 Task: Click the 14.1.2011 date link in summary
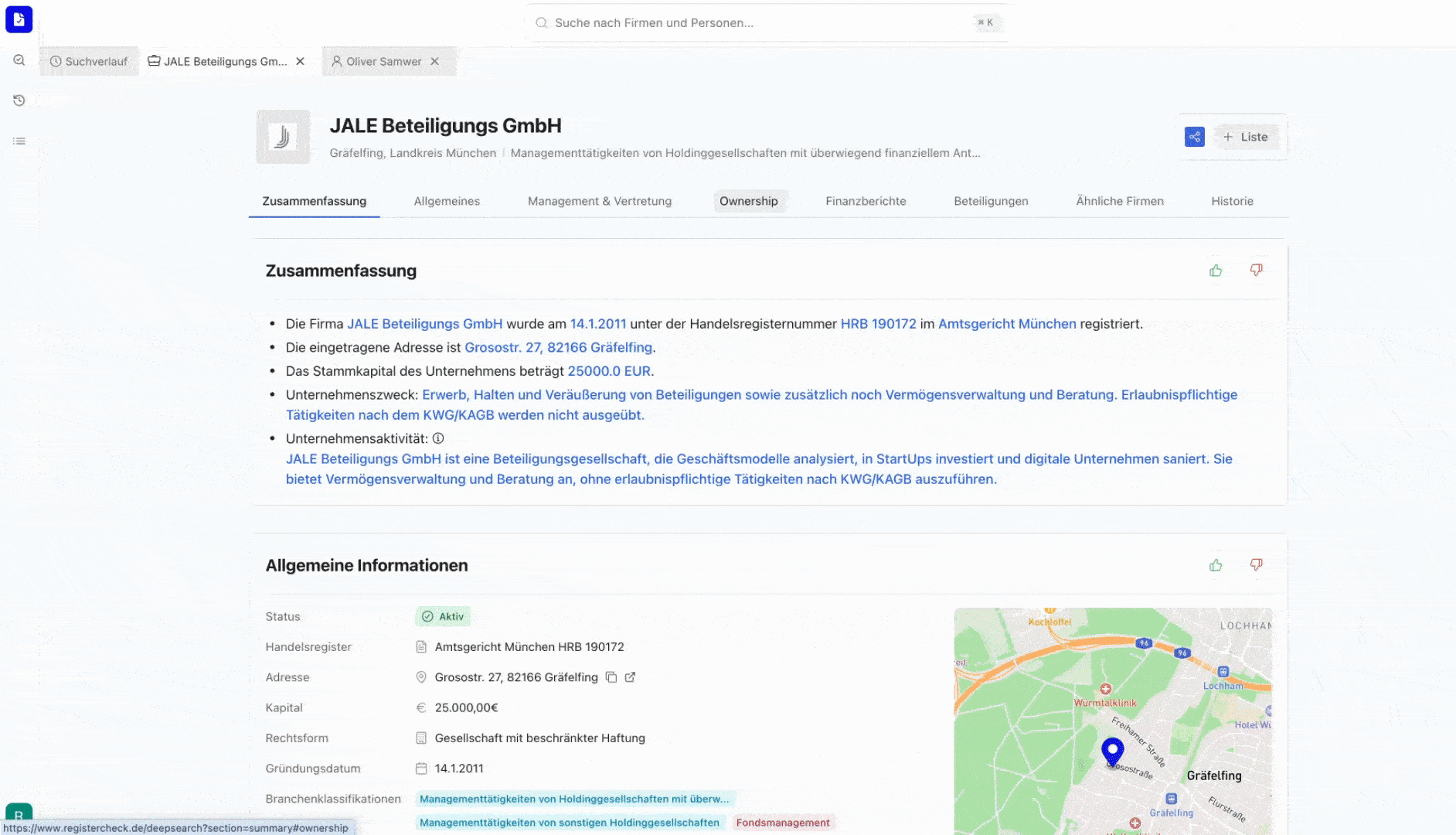(598, 324)
